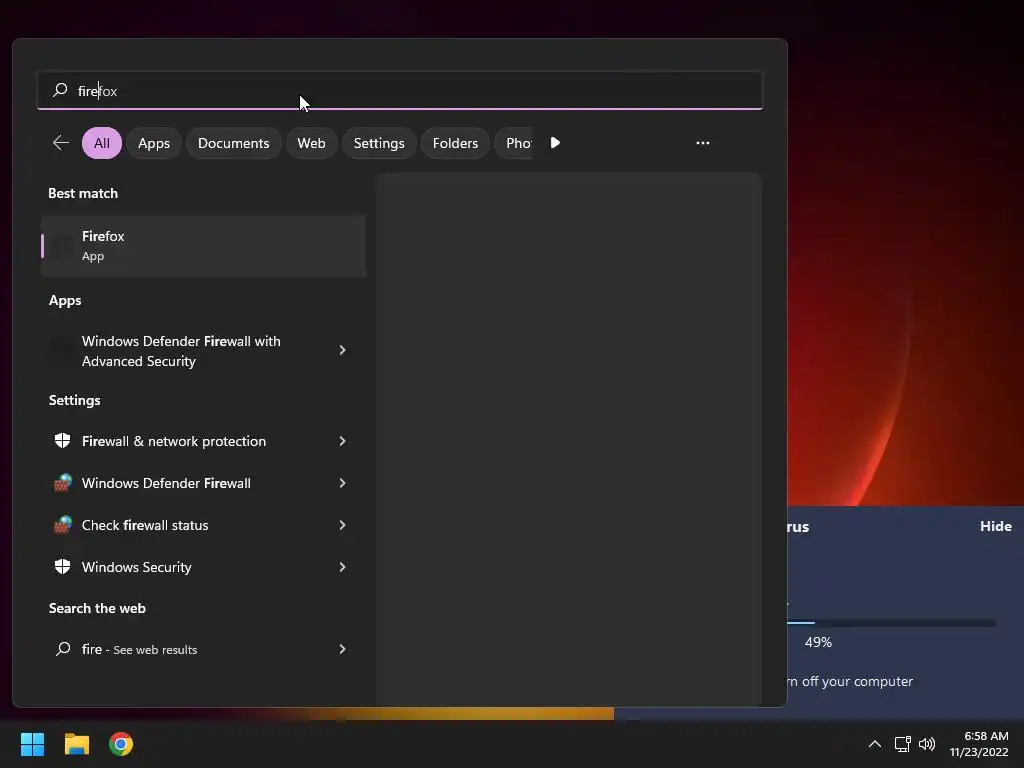Expand the Check firewall status chevron
The height and width of the screenshot is (768, 1024).
342,525
